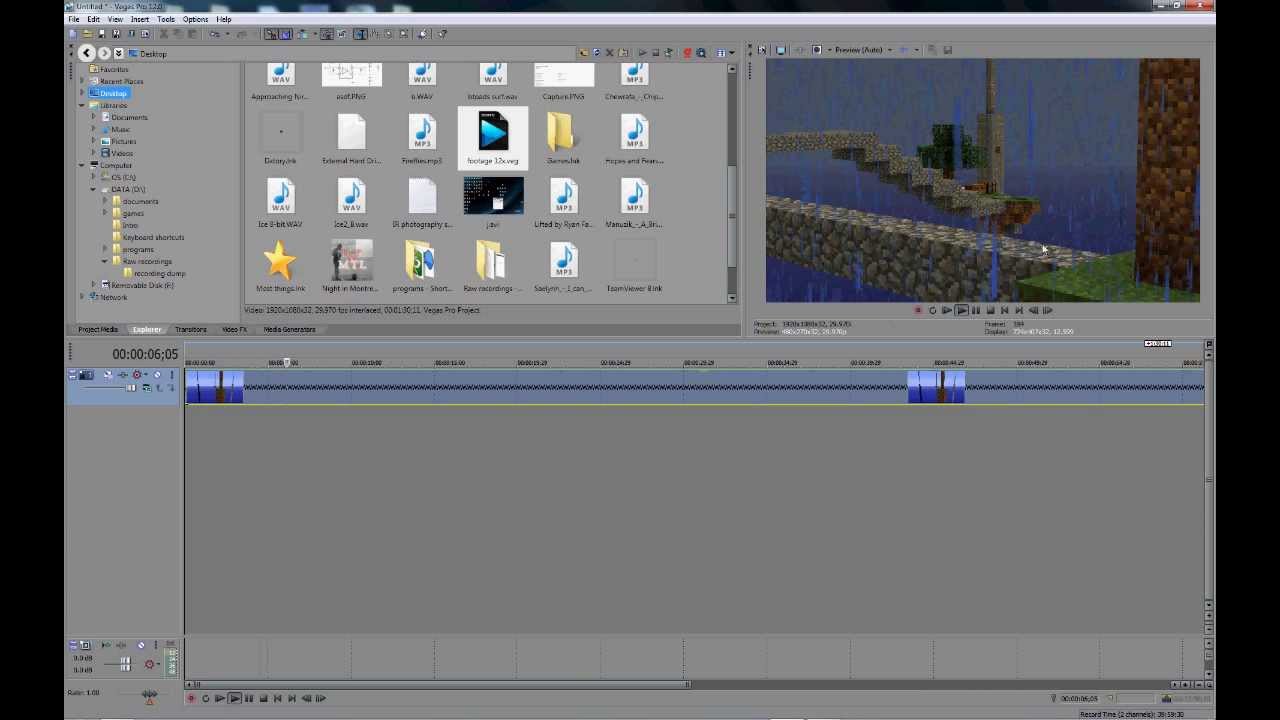This screenshot has width=1280, height=720.
Task: Collapse the Computer tree node
Action: point(82,165)
